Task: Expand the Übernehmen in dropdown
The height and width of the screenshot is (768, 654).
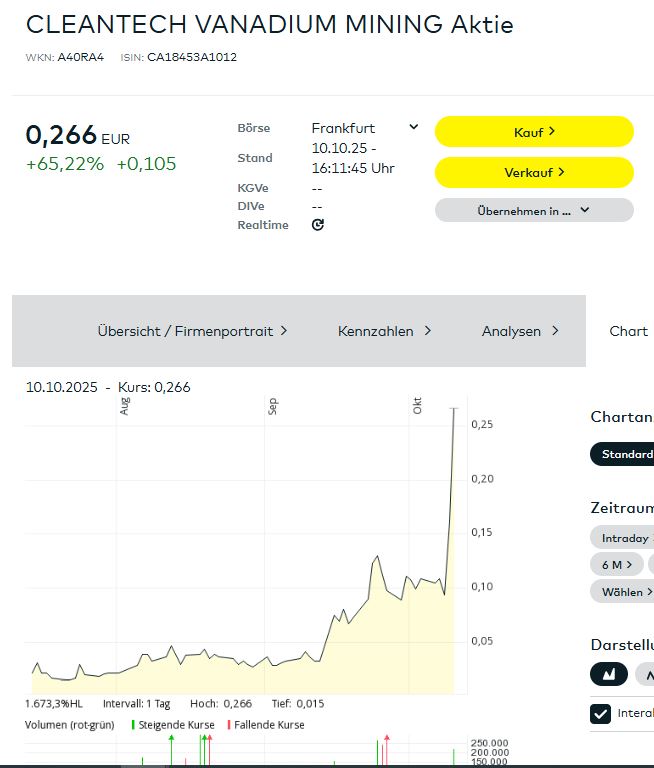Action: (x=534, y=210)
